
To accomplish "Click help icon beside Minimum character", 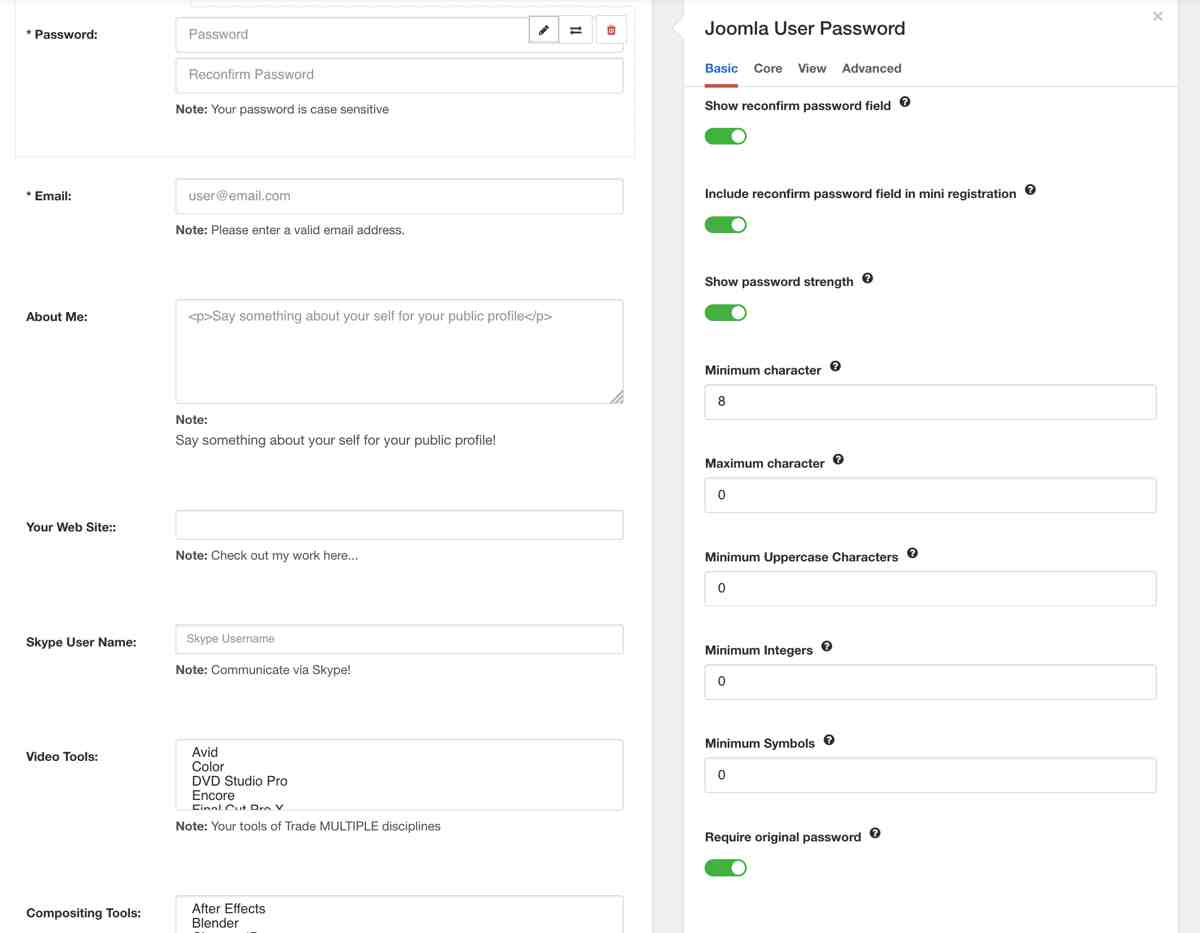I will (x=835, y=367).
